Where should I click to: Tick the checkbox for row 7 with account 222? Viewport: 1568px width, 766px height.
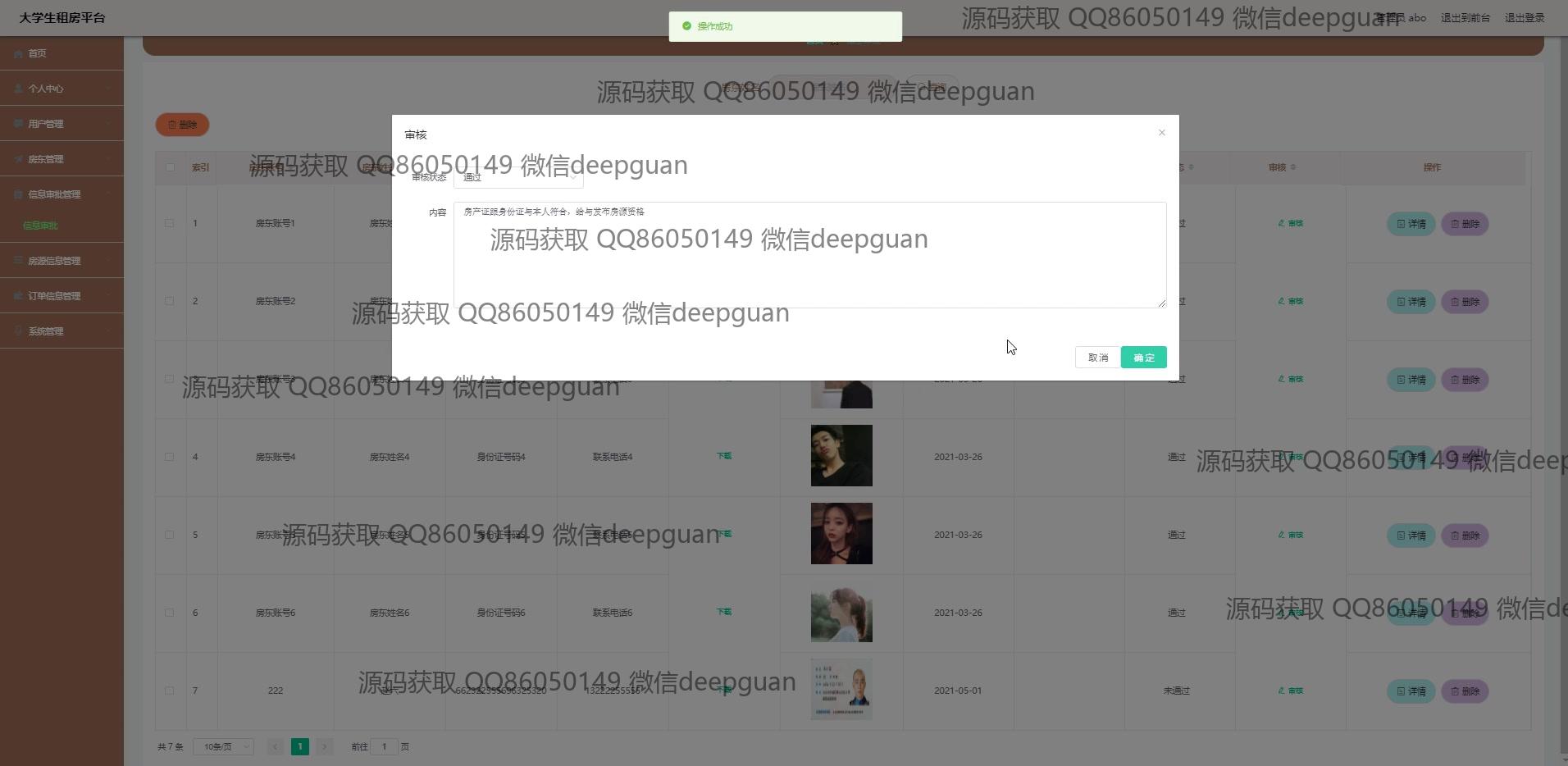170,691
